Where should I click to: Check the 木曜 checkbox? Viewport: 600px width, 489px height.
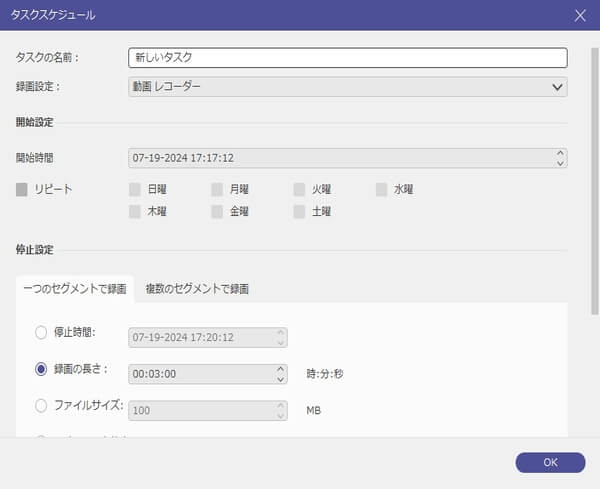[x=135, y=211]
